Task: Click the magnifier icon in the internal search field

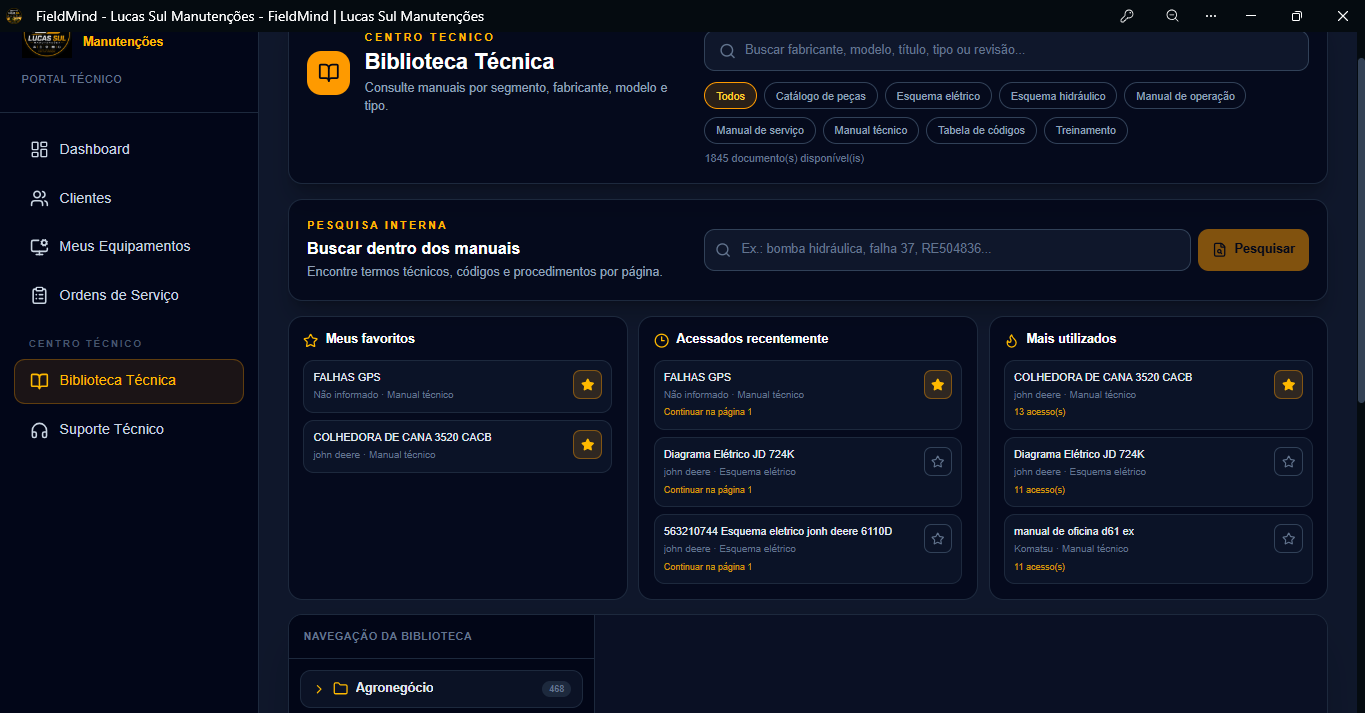Action: [x=724, y=250]
